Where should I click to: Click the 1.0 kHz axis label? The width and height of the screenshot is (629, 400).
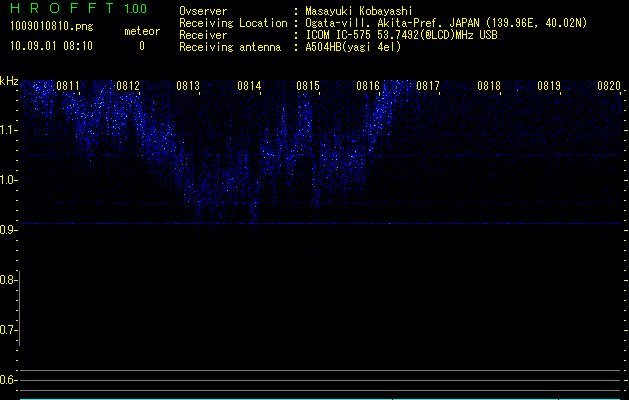(8, 180)
